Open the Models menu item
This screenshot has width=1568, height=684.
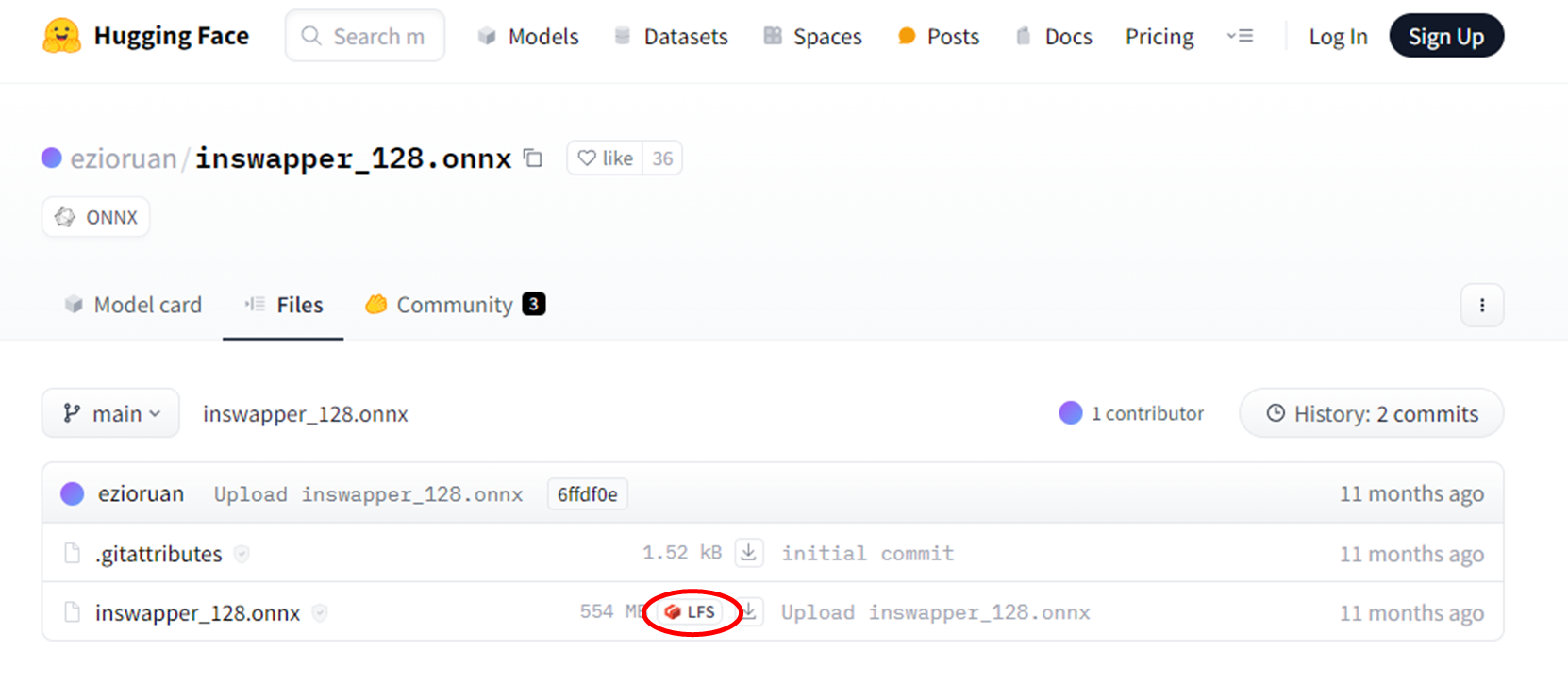[528, 36]
